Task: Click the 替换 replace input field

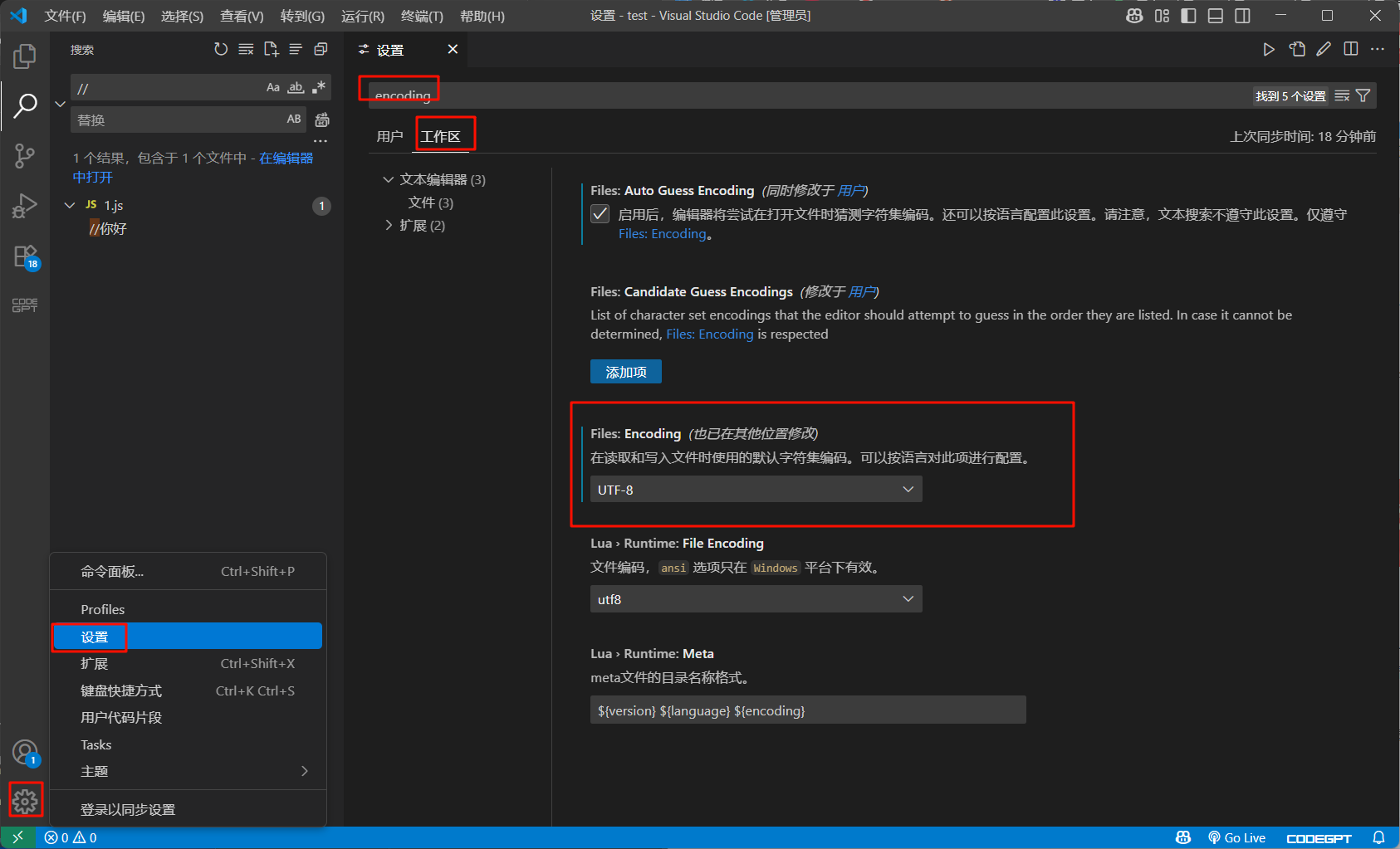Action: tap(179, 120)
